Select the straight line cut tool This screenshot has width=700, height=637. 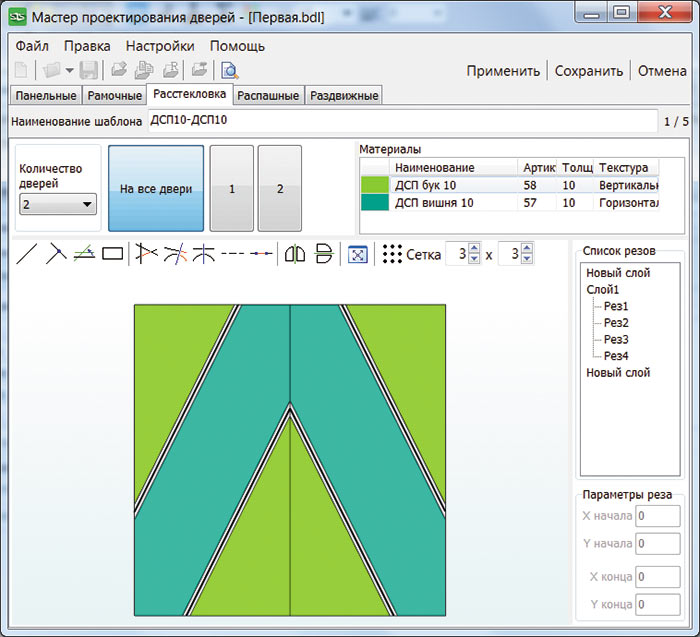pos(27,254)
